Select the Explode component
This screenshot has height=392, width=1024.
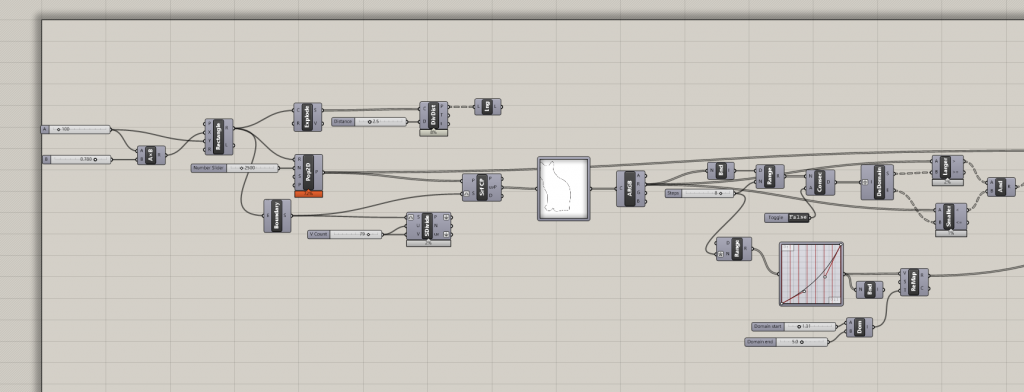308,117
